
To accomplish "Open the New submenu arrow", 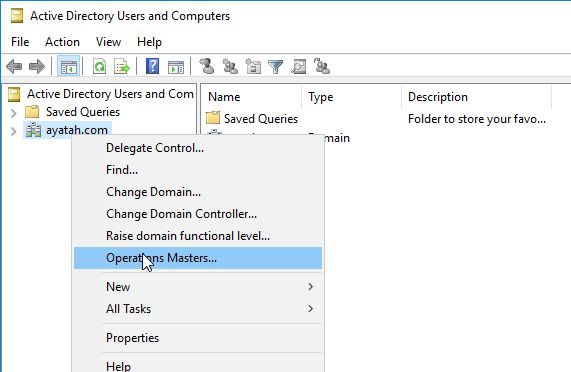I will coord(310,287).
